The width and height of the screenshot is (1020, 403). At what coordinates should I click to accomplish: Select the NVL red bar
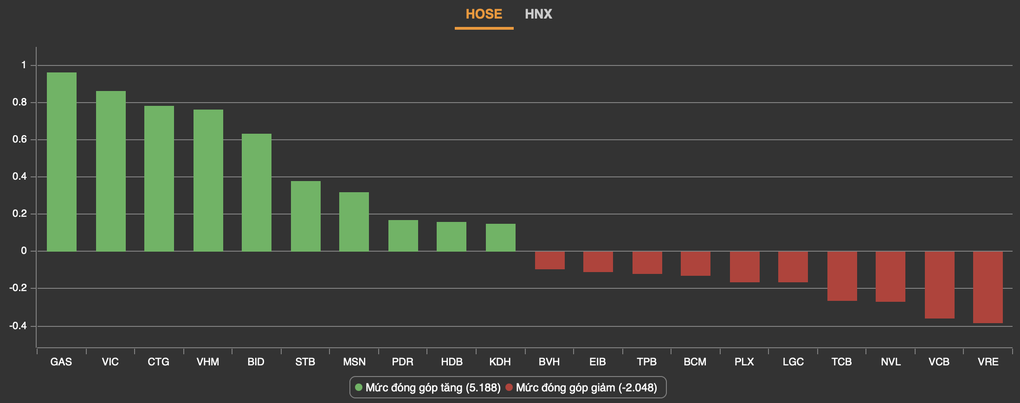tap(891, 276)
